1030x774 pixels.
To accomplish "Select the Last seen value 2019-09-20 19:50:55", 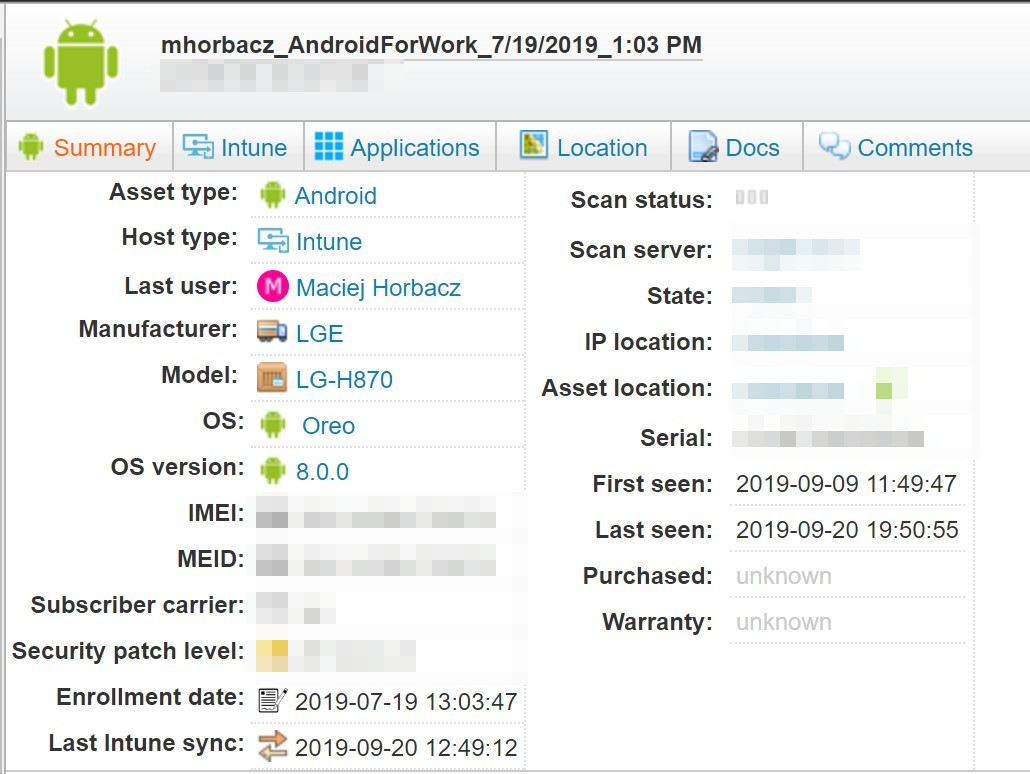I will [847, 530].
